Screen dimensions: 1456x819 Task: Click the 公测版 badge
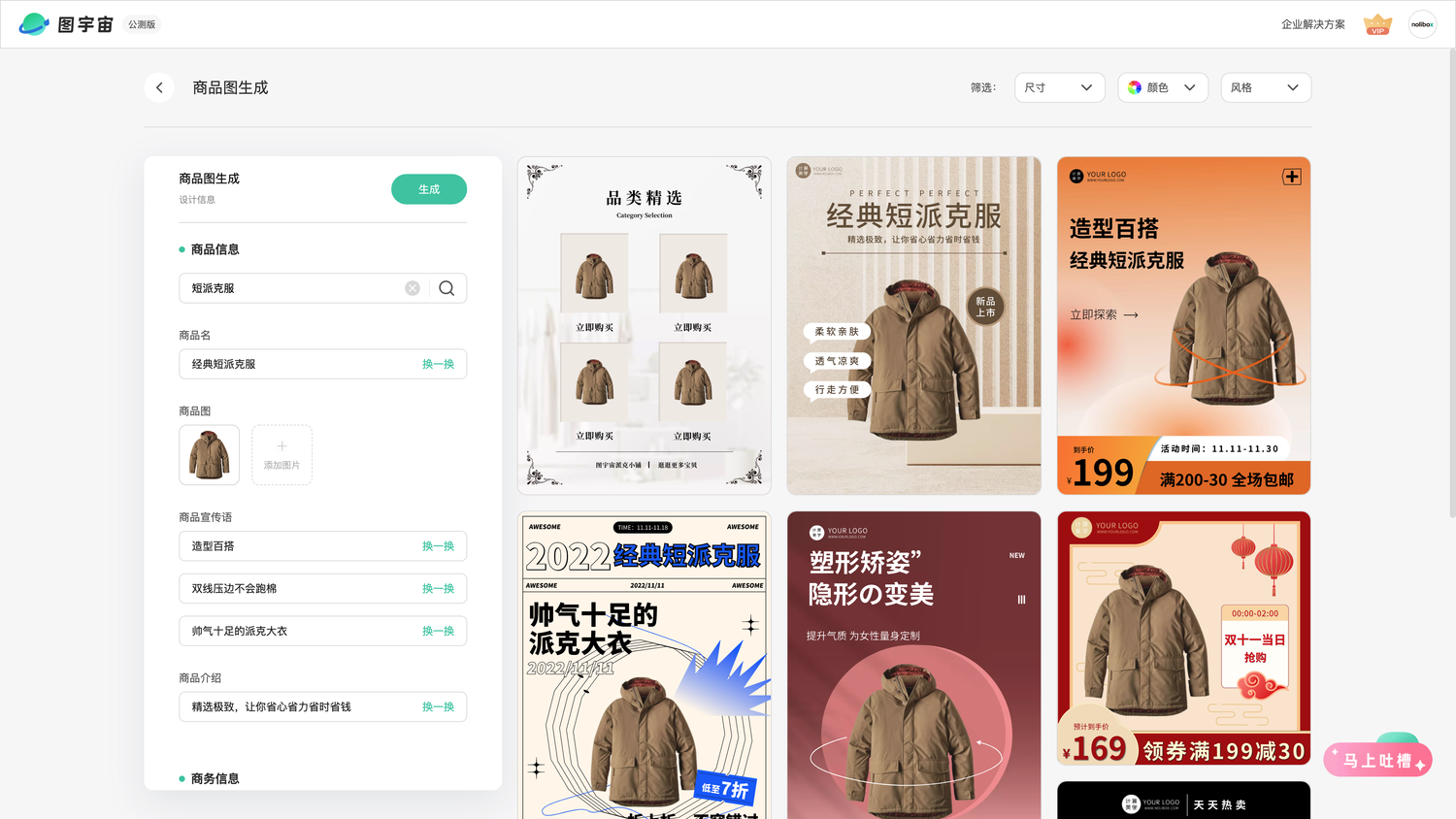tap(142, 24)
